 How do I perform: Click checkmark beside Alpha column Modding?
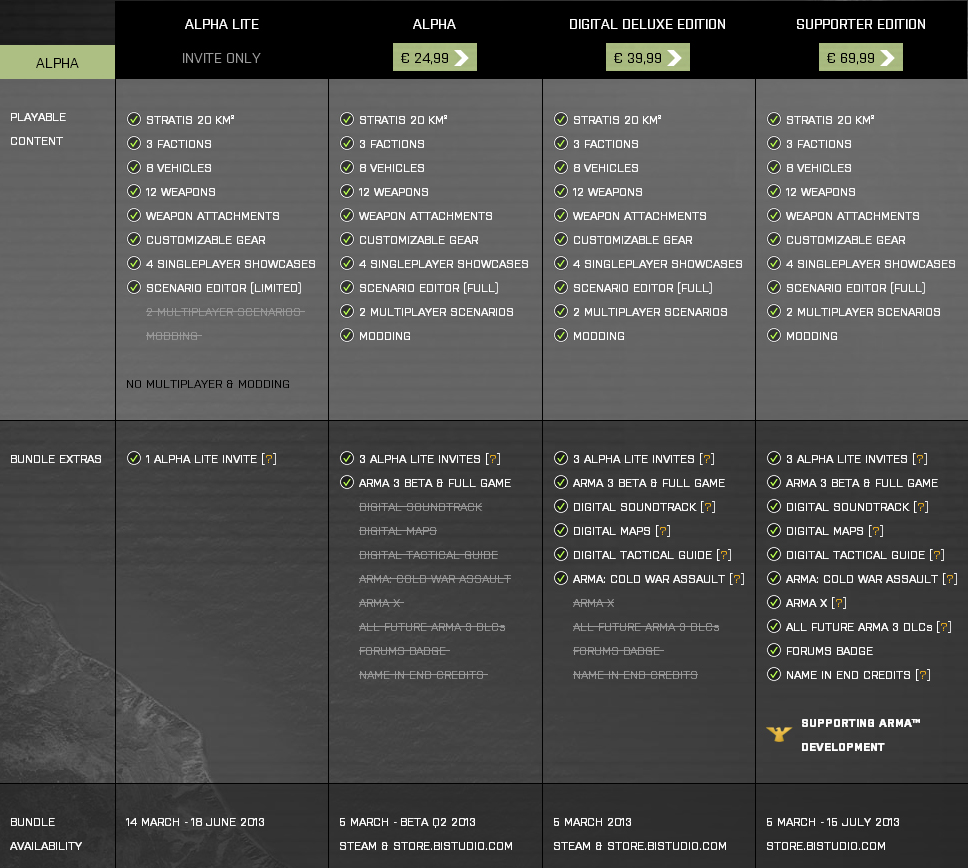pos(347,335)
